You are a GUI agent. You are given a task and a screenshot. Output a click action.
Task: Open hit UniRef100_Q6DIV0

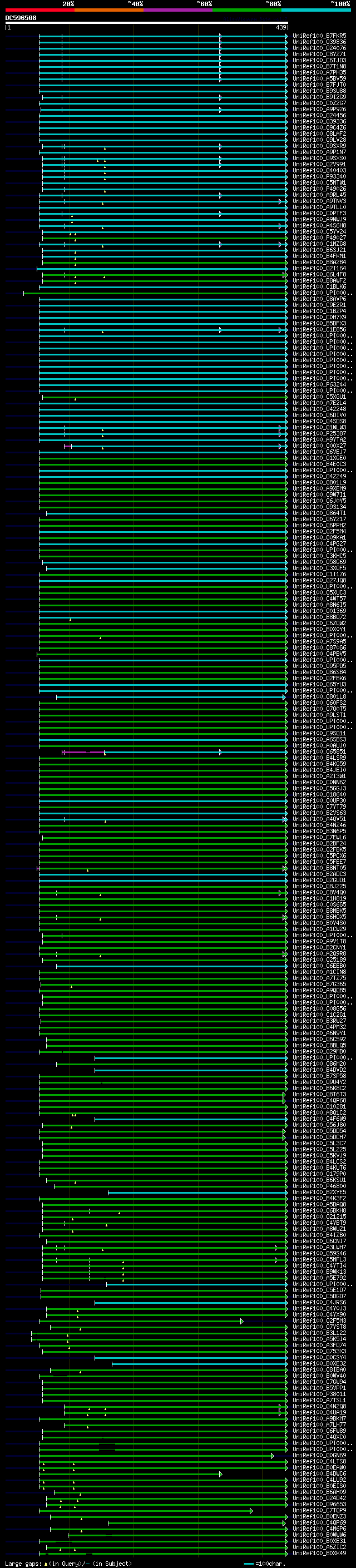[319, 415]
